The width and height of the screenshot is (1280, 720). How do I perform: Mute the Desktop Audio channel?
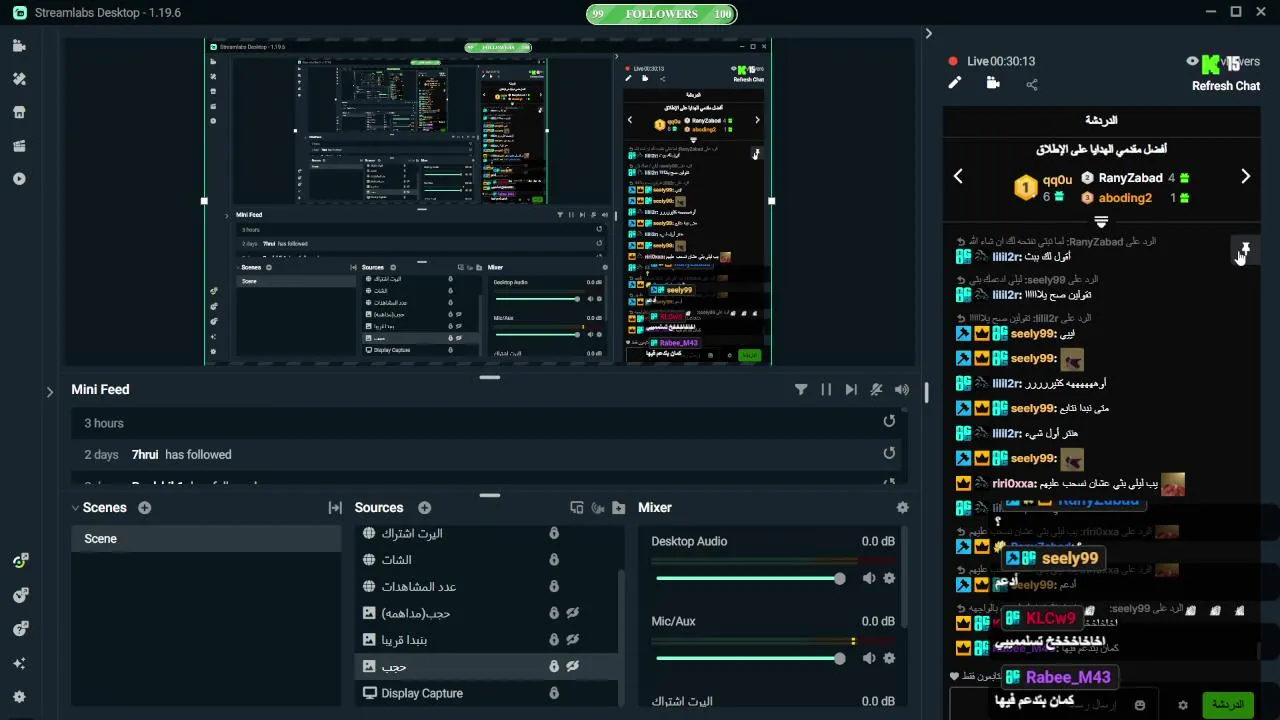click(x=869, y=578)
